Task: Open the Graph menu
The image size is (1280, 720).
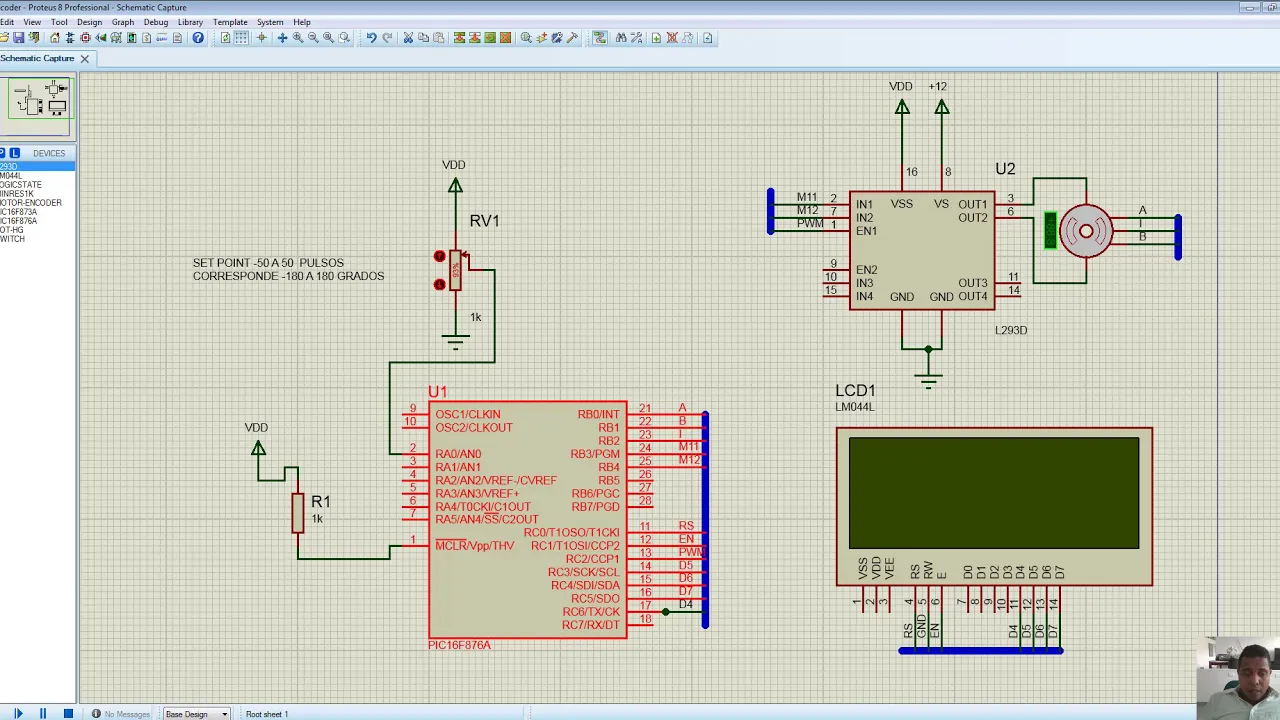Action: tap(123, 22)
